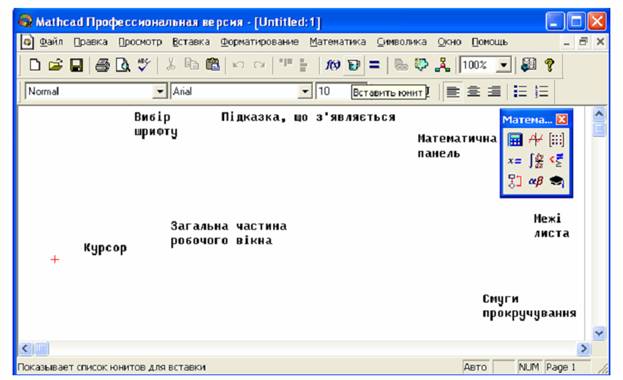The image size is (623, 380).
Task: Toggle align left formatting
Action: click(453, 92)
